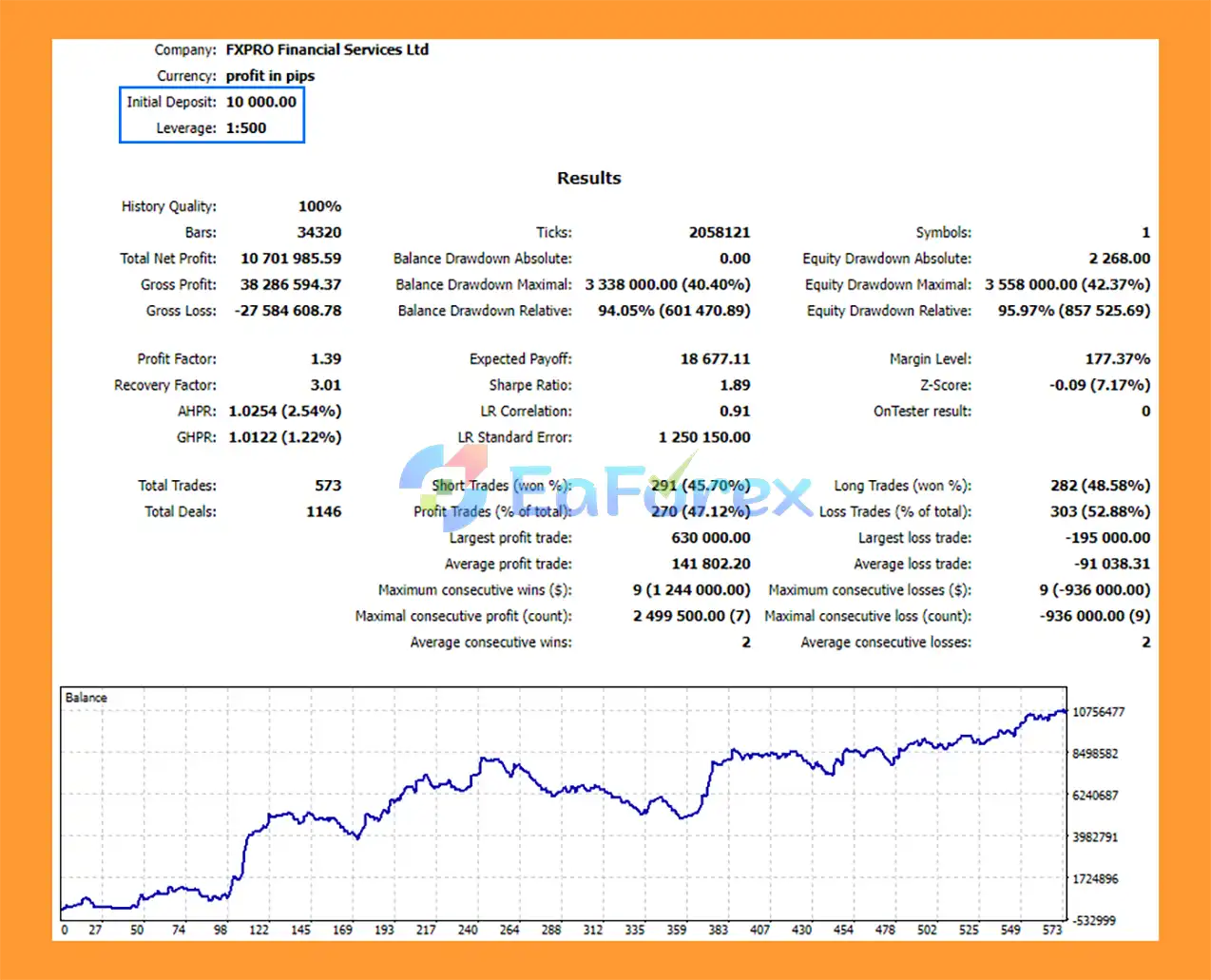This screenshot has height=980, width=1211.
Task: Click the FXPRO Financial Services Ltd company name
Action: (327, 49)
